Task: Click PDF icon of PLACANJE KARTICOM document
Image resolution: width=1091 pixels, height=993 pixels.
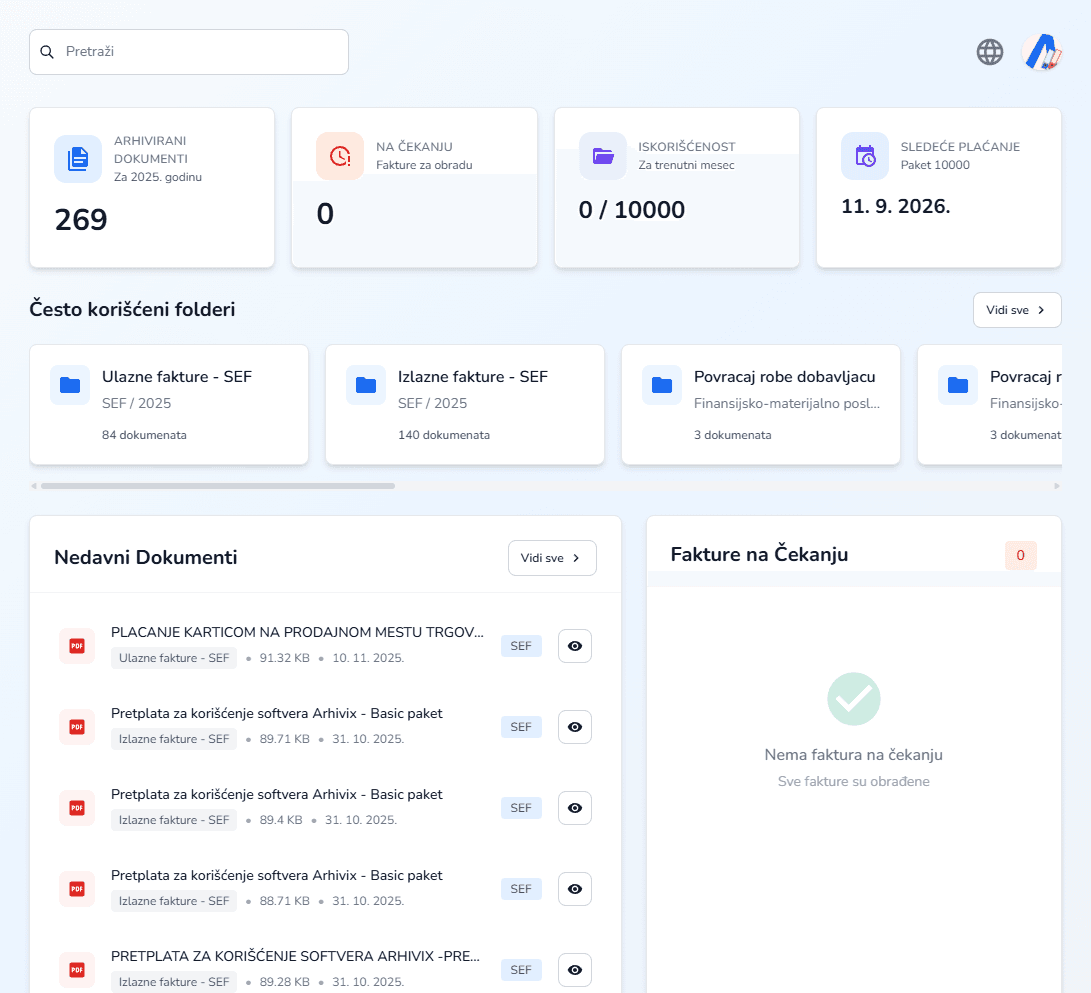Action: pyautogui.click(x=77, y=646)
